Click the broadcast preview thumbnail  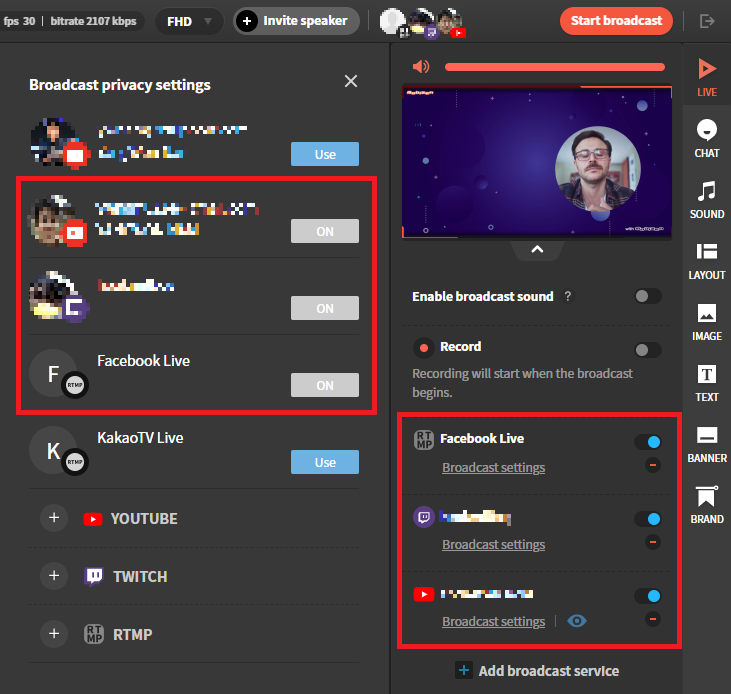coord(537,162)
